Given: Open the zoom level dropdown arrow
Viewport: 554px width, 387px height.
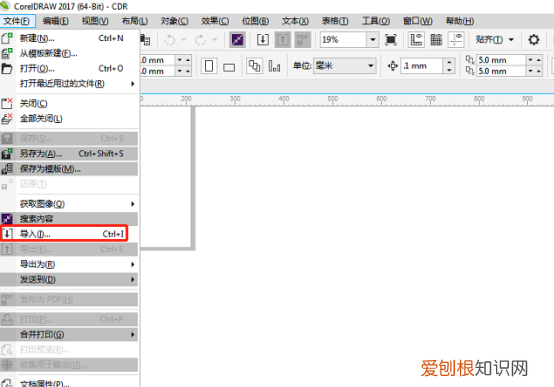Looking at the screenshot, I should pyautogui.click(x=372, y=40).
